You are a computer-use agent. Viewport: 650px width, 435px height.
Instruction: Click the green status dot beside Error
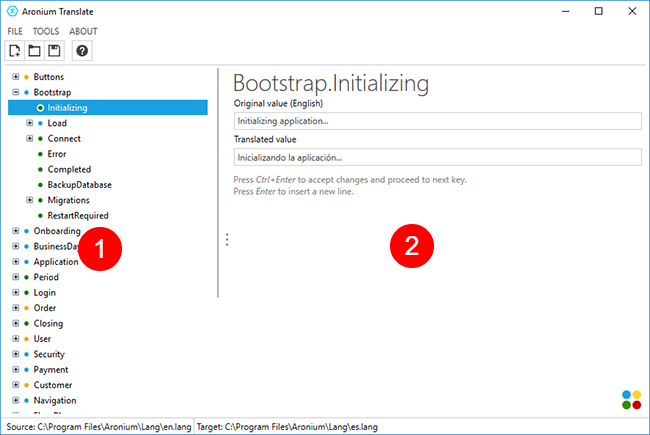[x=40, y=154]
